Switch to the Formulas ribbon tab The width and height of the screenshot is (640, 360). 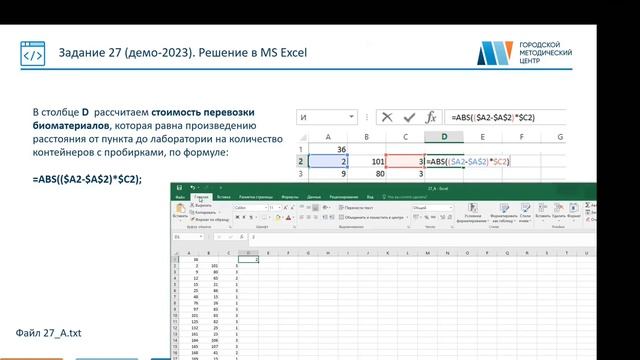tap(290, 197)
